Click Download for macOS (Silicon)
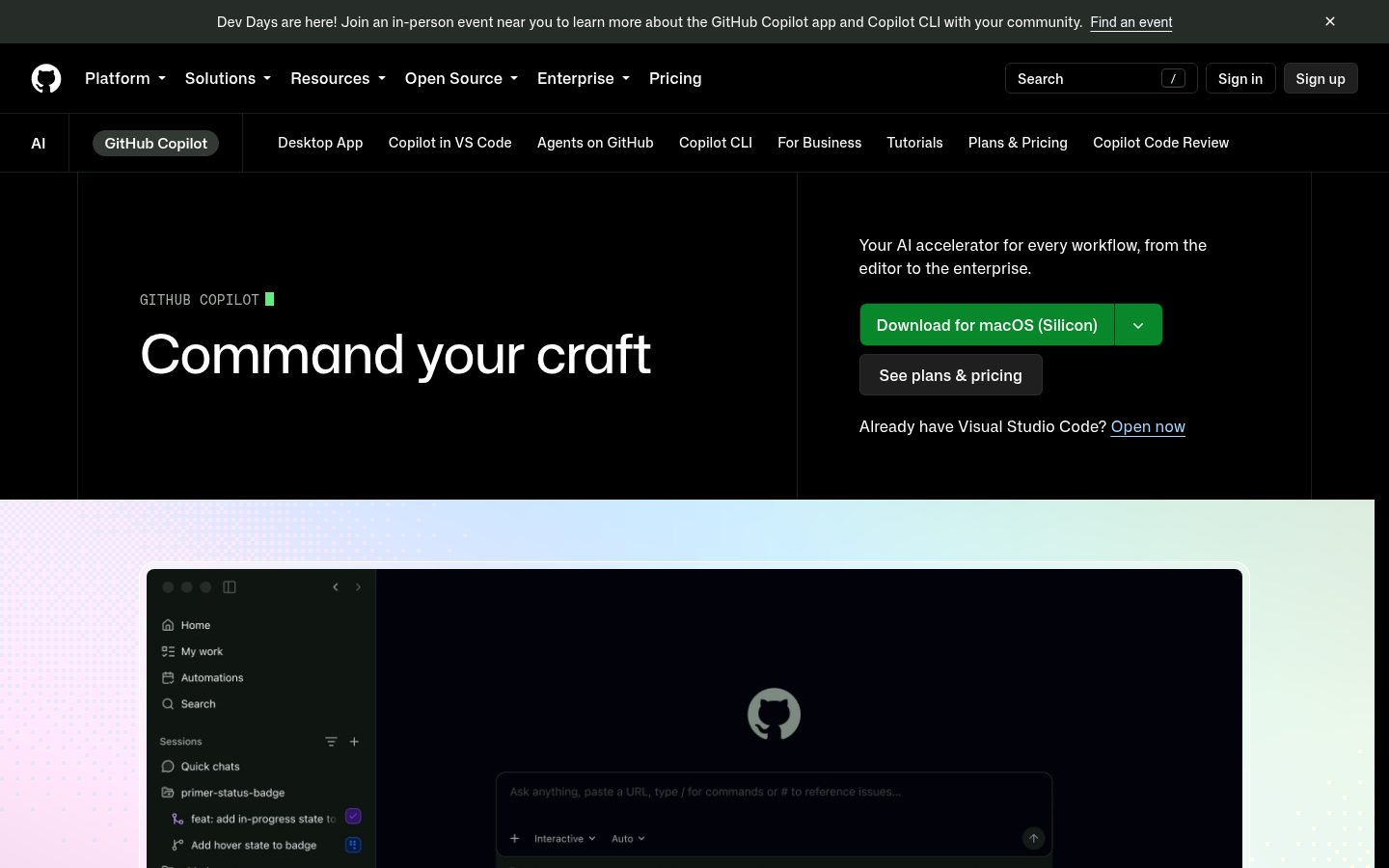Screen dimensions: 1389x868 987,325
